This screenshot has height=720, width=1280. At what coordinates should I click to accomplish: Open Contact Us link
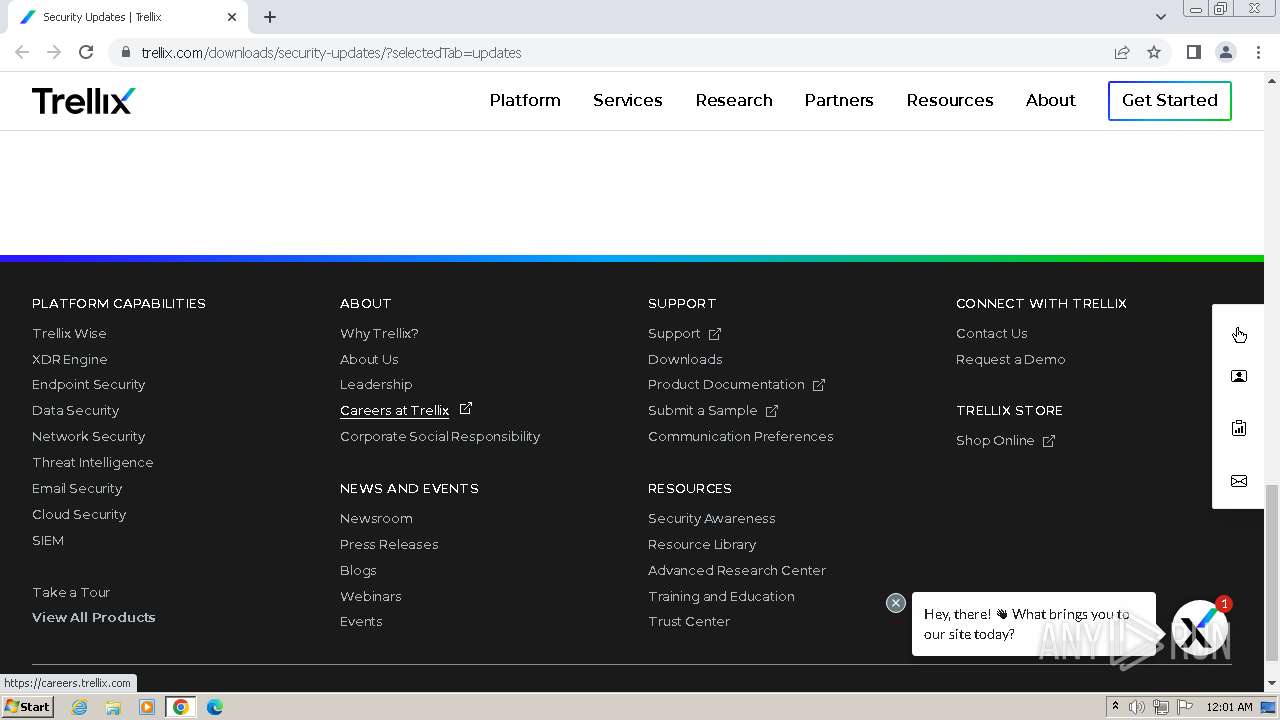click(992, 333)
